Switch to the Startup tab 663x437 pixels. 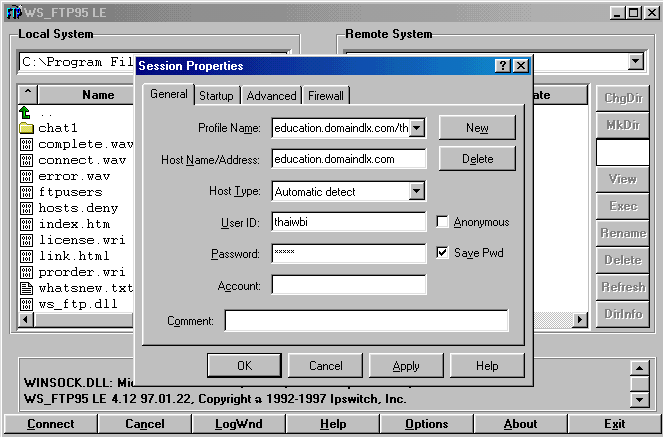coord(216,96)
